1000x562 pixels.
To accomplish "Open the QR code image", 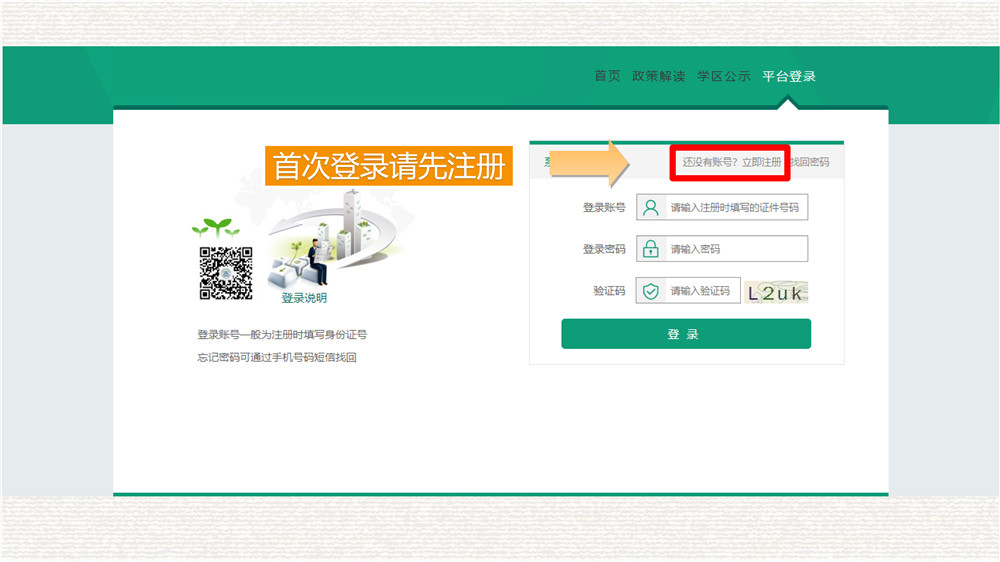I will pos(225,273).
